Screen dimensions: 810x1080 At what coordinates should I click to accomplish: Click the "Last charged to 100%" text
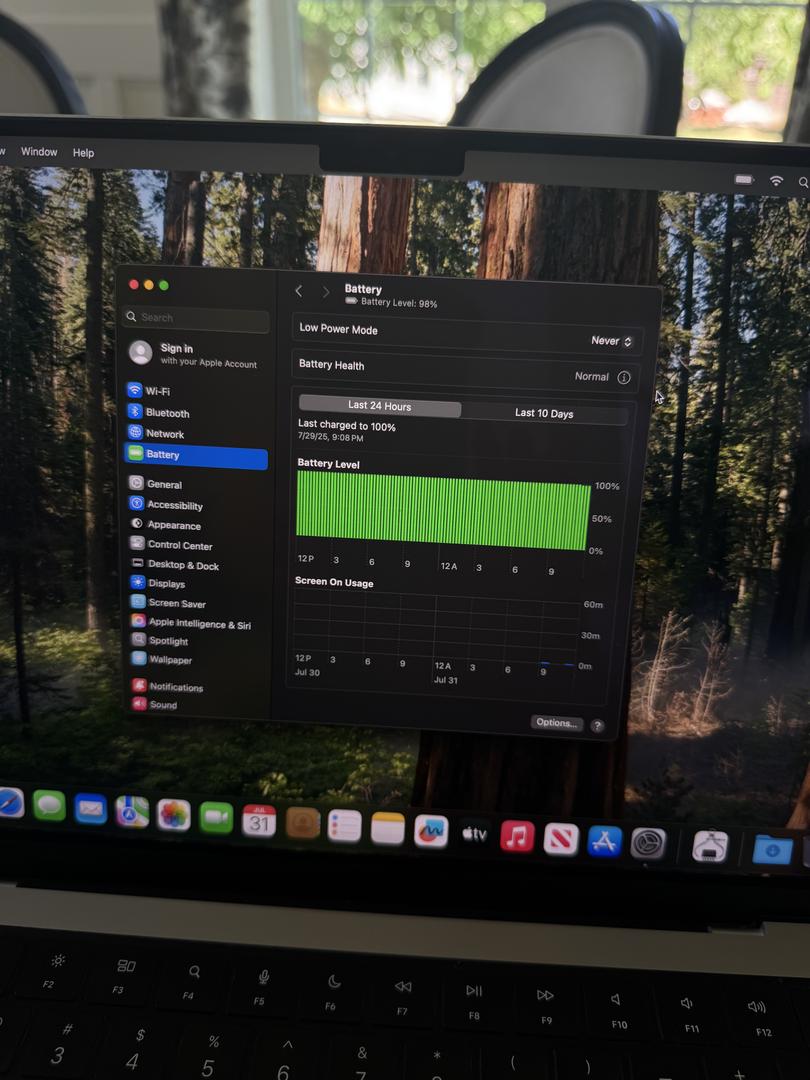[x=346, y=426]
